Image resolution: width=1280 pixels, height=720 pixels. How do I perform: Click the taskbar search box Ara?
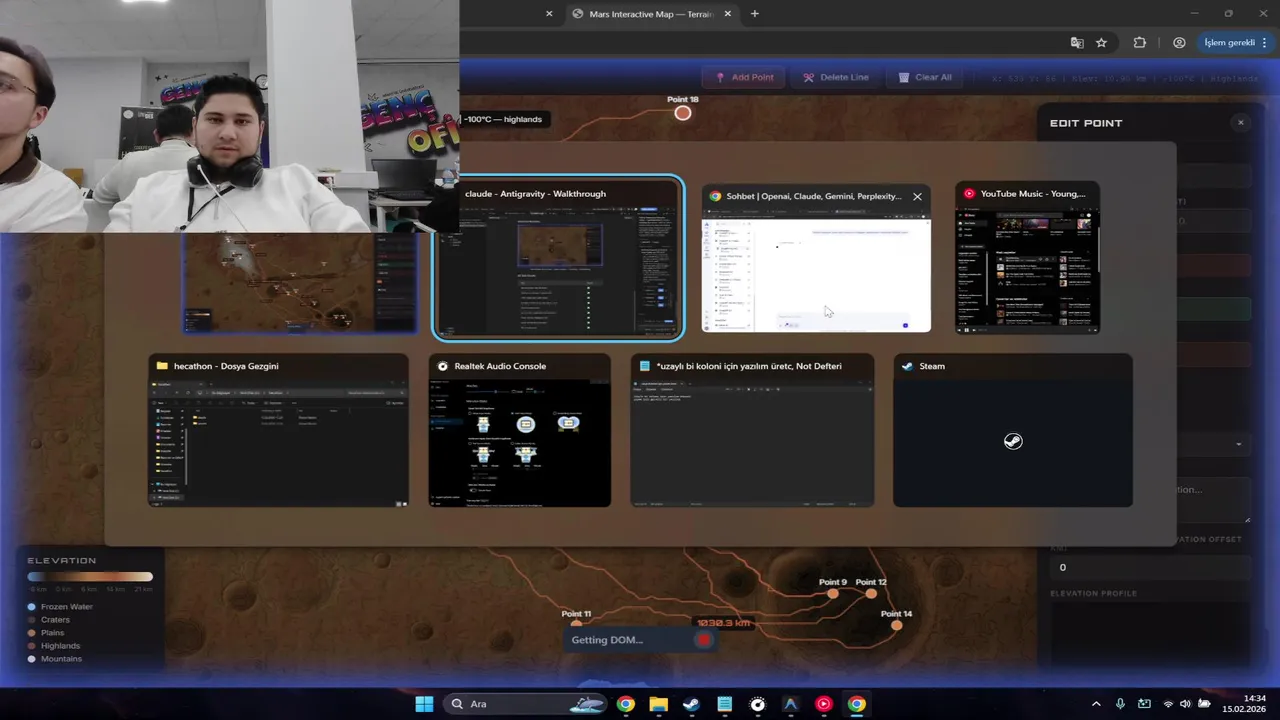coord(524,704)
